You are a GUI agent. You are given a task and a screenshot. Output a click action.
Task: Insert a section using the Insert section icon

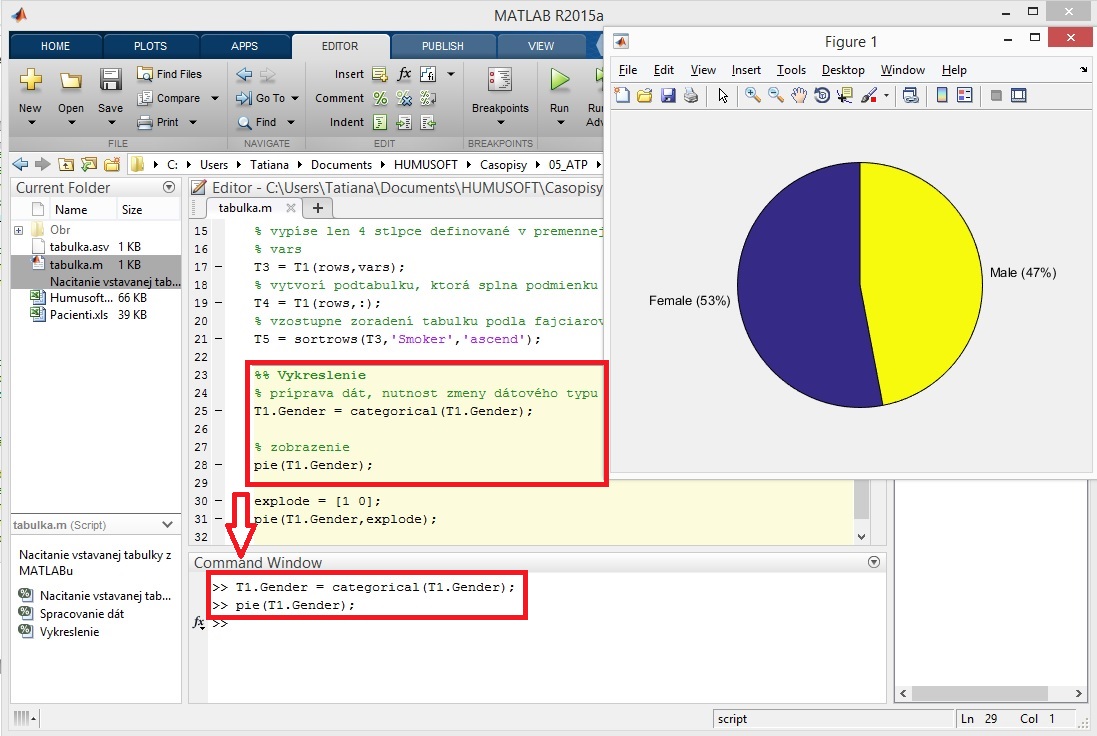tap(380, 74)
